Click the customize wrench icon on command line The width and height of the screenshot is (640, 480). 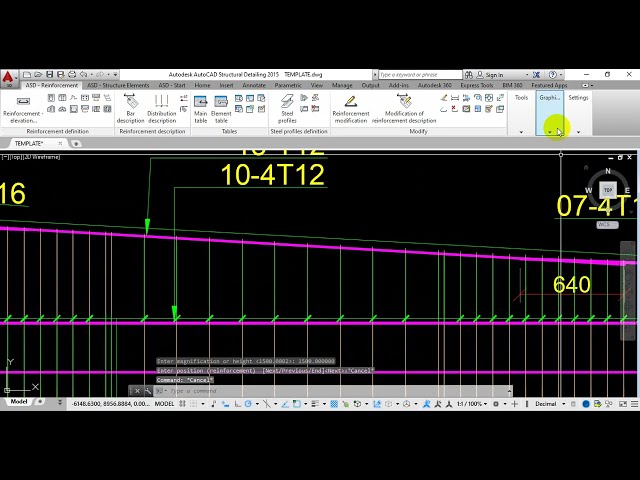pos(148,391)
